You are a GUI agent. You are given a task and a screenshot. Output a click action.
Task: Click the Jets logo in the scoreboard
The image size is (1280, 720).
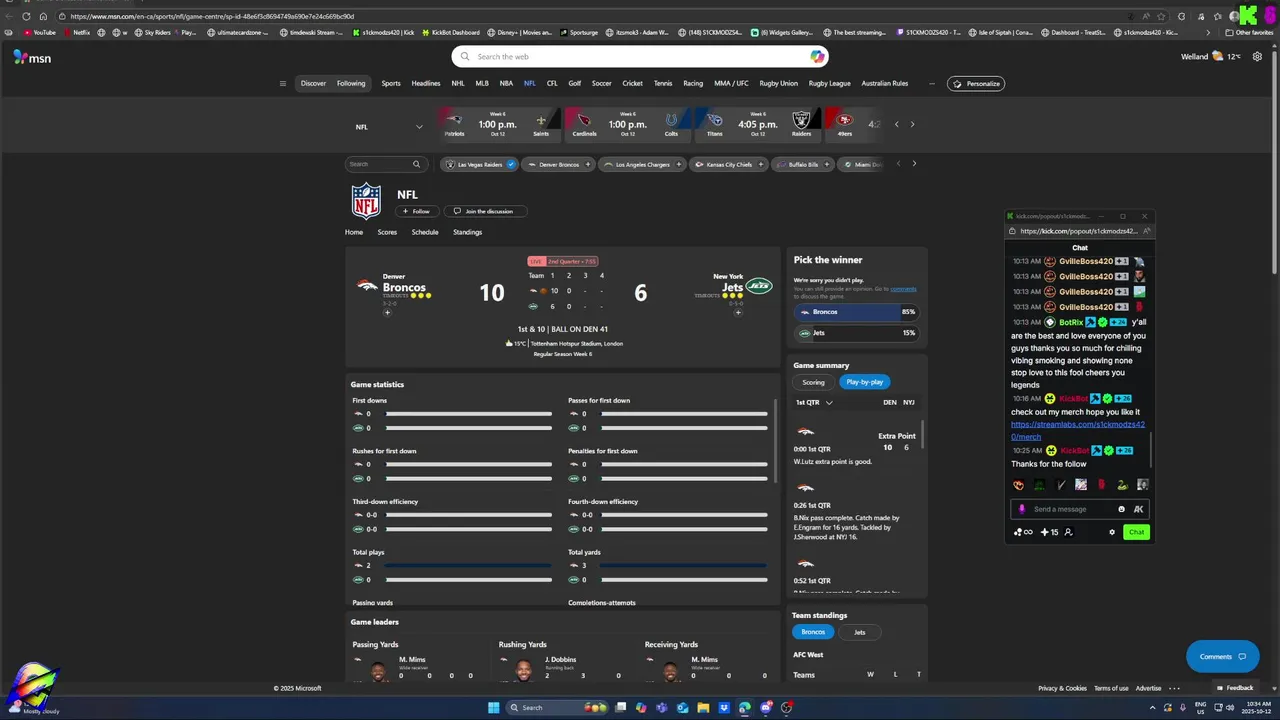760,286
